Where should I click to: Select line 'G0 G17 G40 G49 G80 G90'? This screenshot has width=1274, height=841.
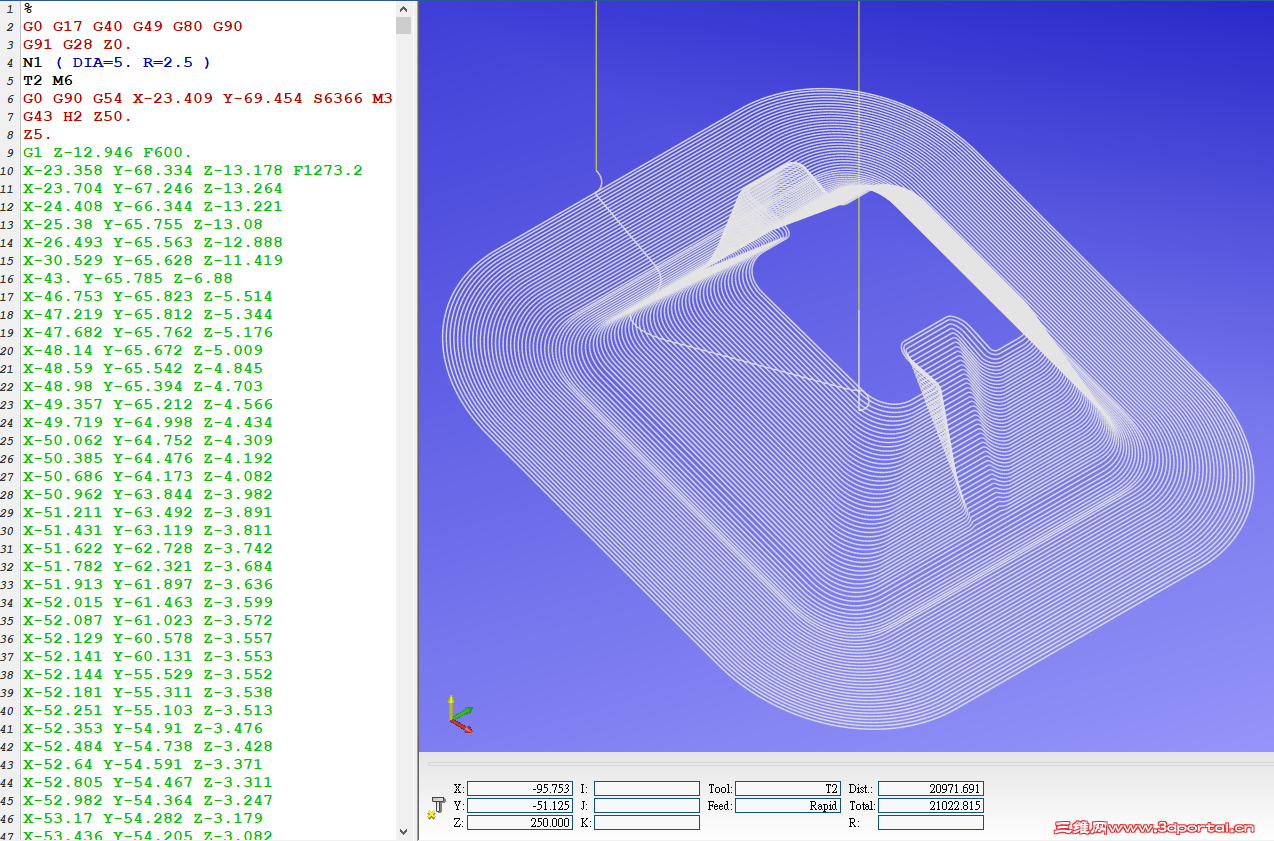tap(132, 26)
